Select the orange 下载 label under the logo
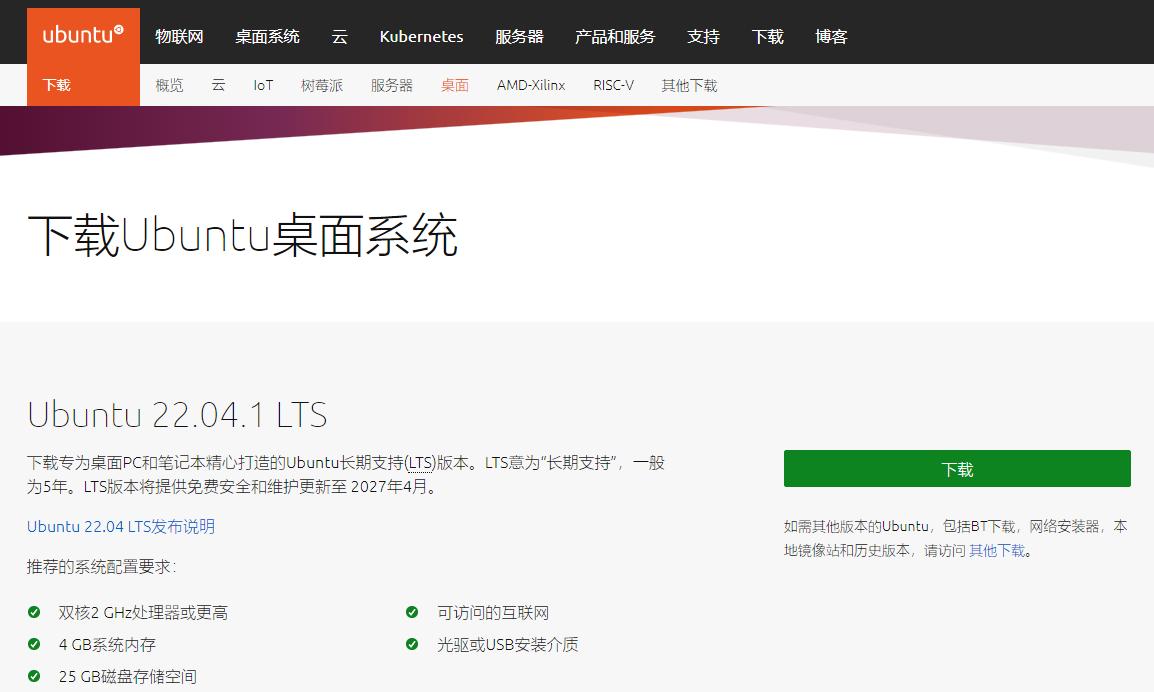 [57, 85]
